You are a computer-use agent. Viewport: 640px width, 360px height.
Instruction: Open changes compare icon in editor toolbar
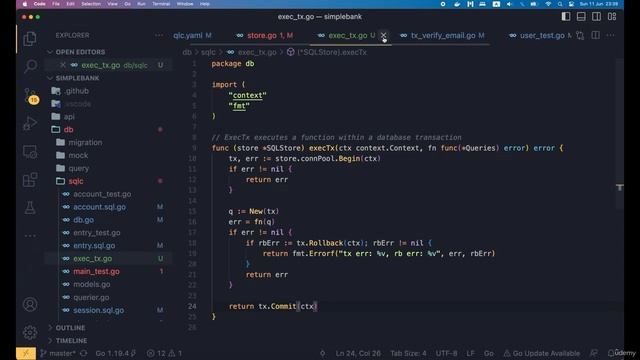pyautogui.click(x=580, y=36)
